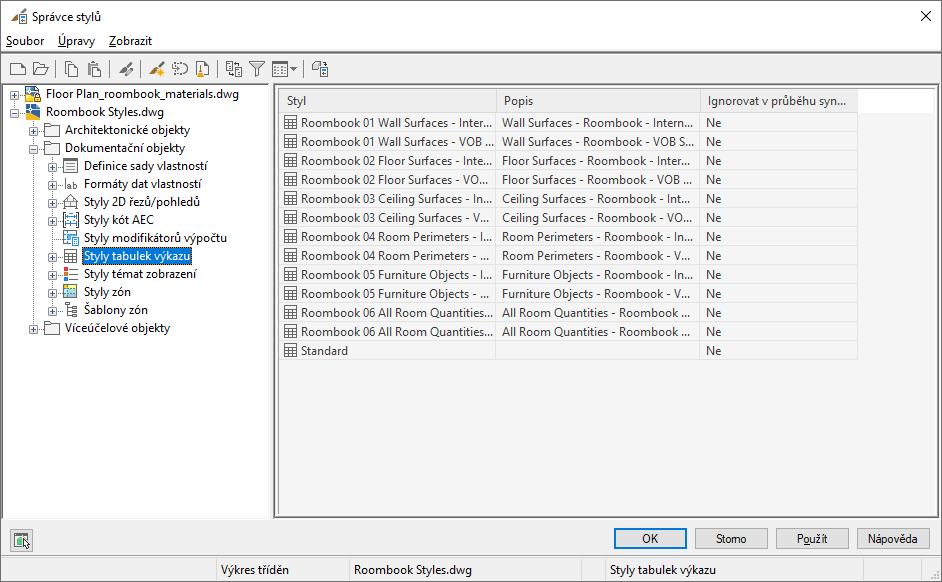Viewport: 942px width, 582px height.
Task: Select Roombook 01 Wall Surfaces - Inter... style
Action: [x=397, y=123]
